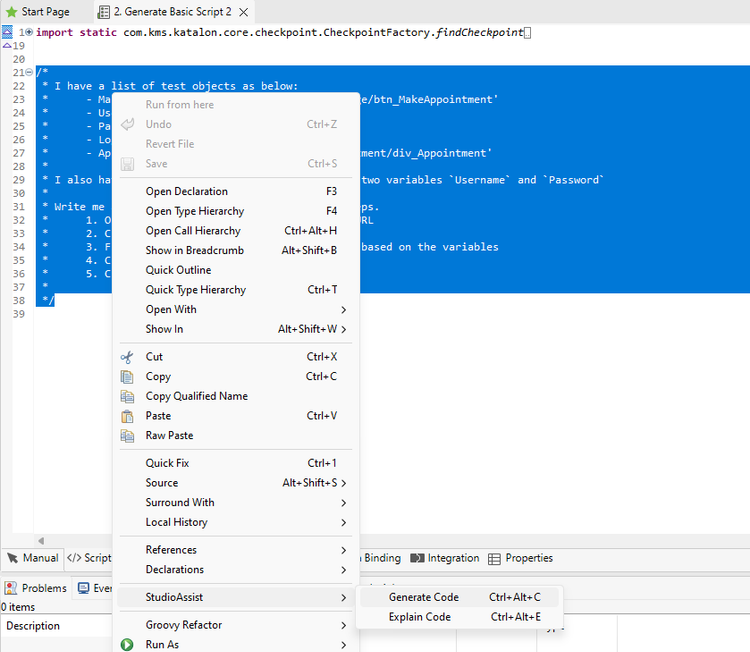The width and height of the screenshot is (750, 652).
Task: Click the Copy icon in context menu
Action: [127, 377]
